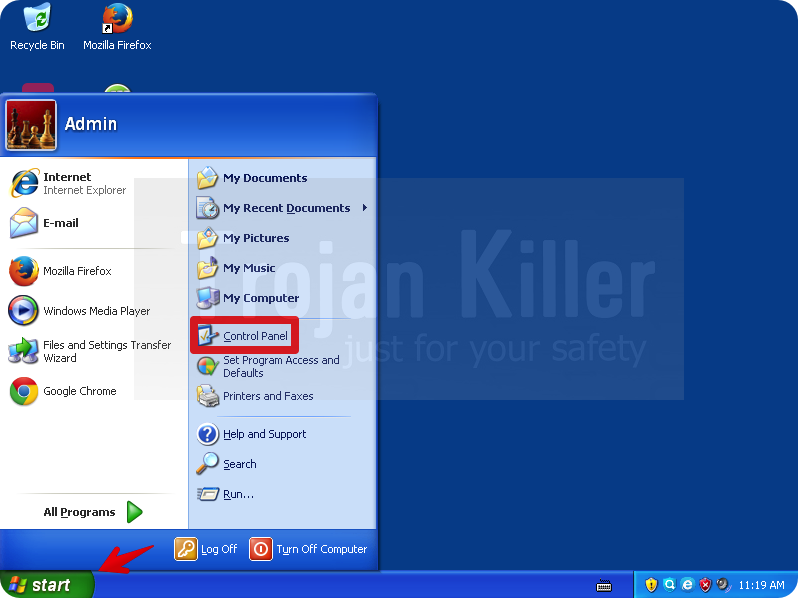Click the system tray clock
Viewport: 798px width, 598px height.
(x=761, y=585)
